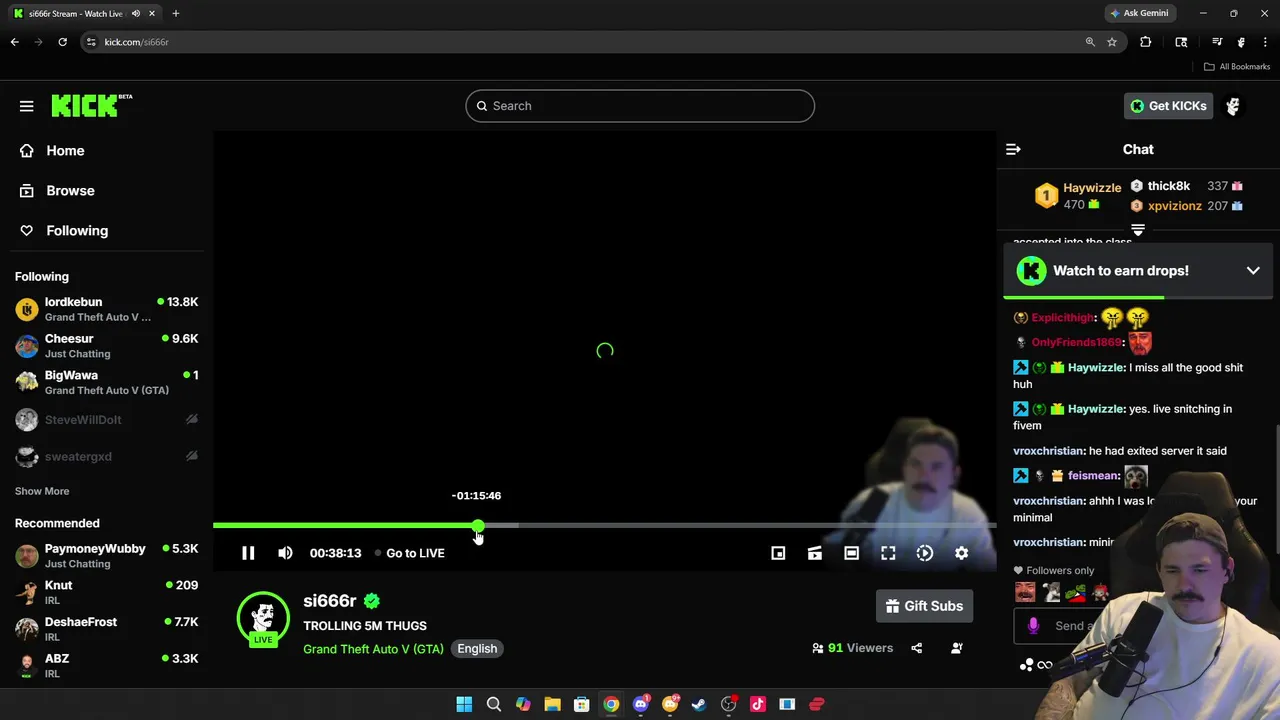1280x720 pixels.
Task: Open si666r streamer avatar
Action: coord(263,618)
